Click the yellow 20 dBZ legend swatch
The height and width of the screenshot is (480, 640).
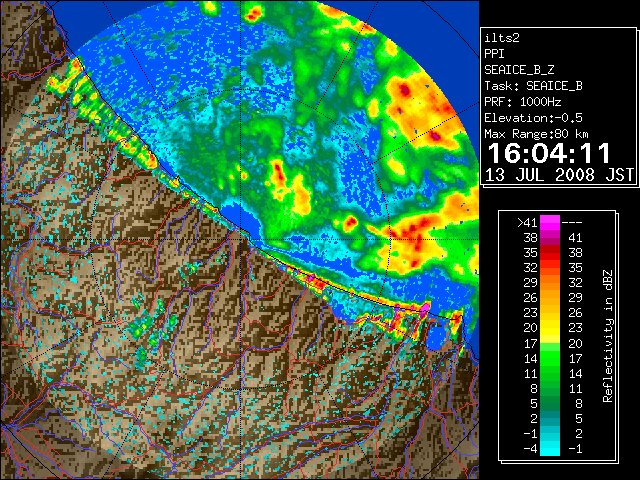pos(550,328)
